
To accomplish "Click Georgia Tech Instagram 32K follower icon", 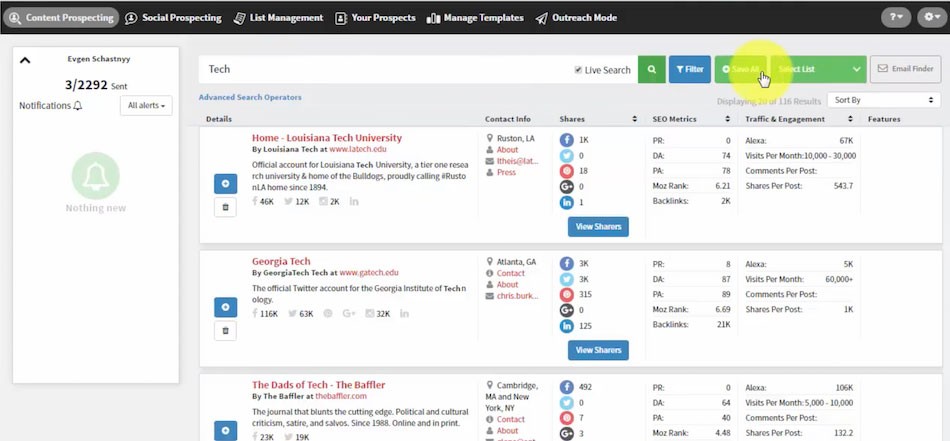I will point(370,314).
